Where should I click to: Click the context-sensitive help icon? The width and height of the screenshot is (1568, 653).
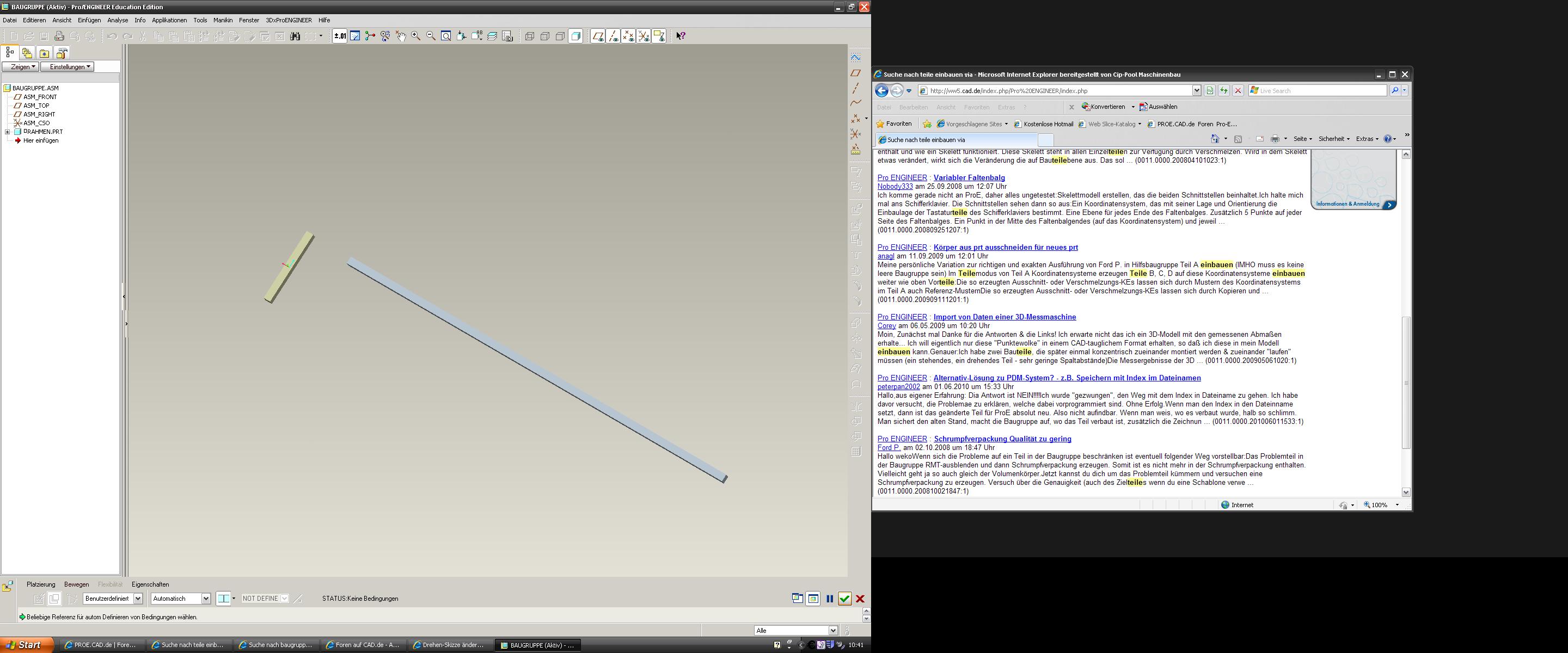[681, 36]
